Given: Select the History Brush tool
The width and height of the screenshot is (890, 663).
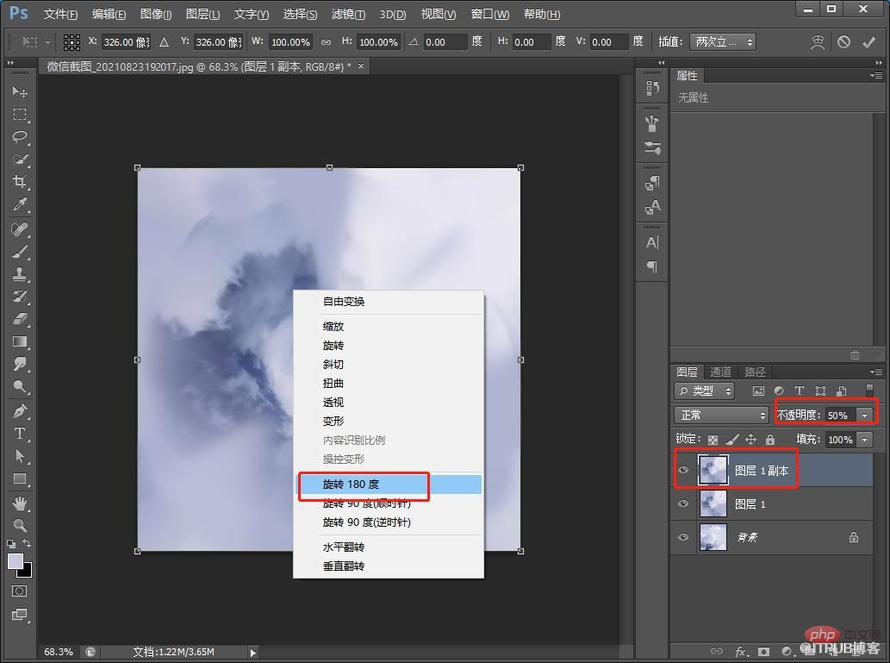Looking at the screenshot, I should [20, 296].
